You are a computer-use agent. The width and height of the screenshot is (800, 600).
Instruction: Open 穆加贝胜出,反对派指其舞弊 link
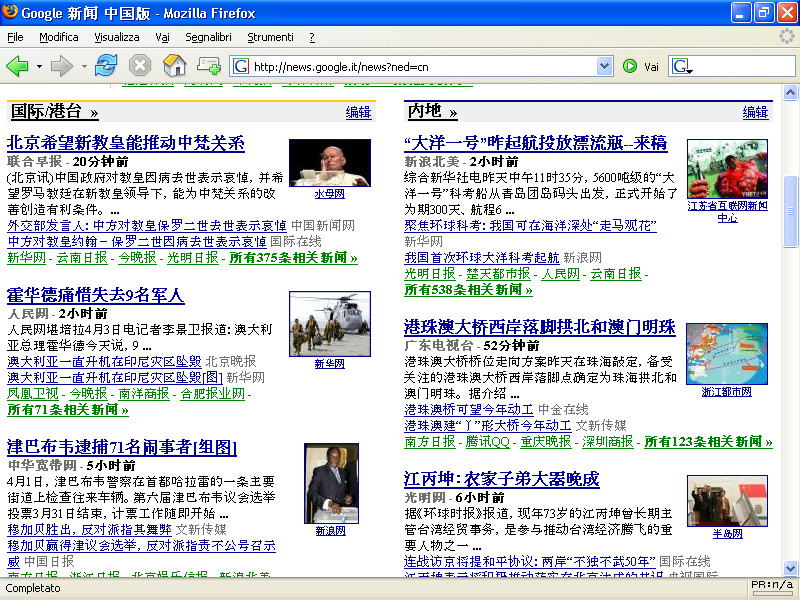[89, 530]
